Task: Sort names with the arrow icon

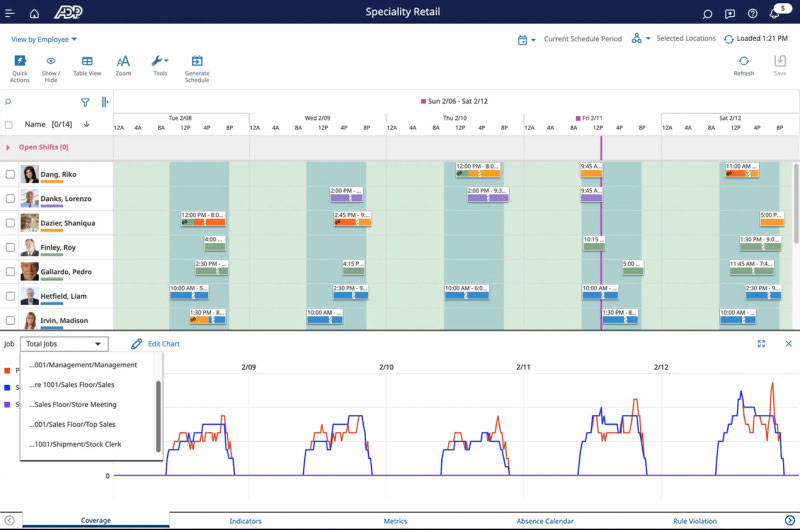Action: [x=87, y=124]
